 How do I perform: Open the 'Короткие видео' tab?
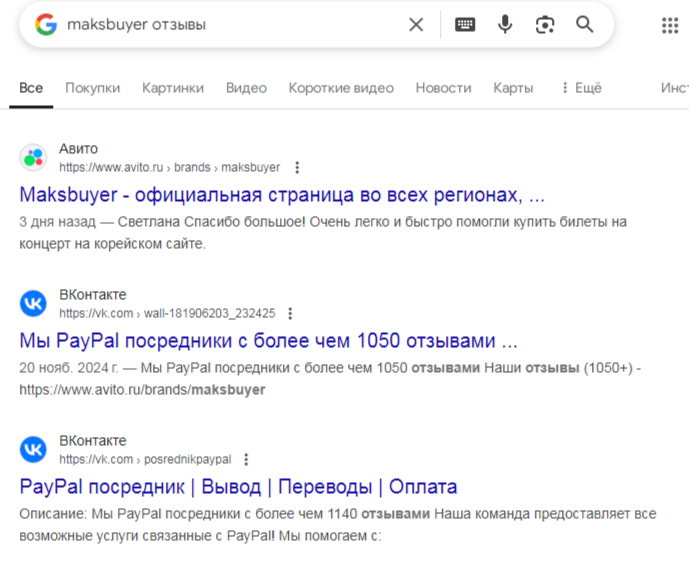341,88
